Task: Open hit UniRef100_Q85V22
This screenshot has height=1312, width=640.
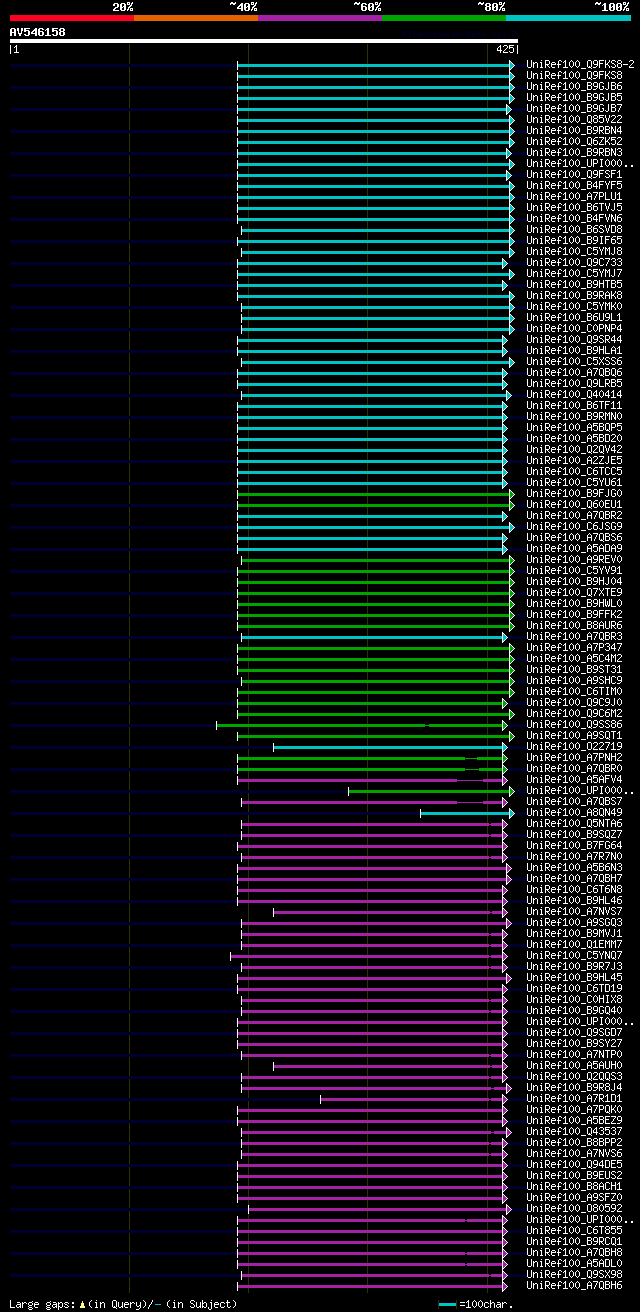Action: coord(575,119)
